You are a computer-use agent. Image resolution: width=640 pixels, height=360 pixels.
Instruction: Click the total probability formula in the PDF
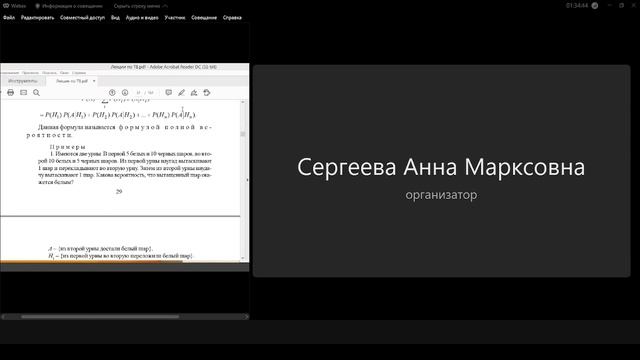[x=118, y=115]
